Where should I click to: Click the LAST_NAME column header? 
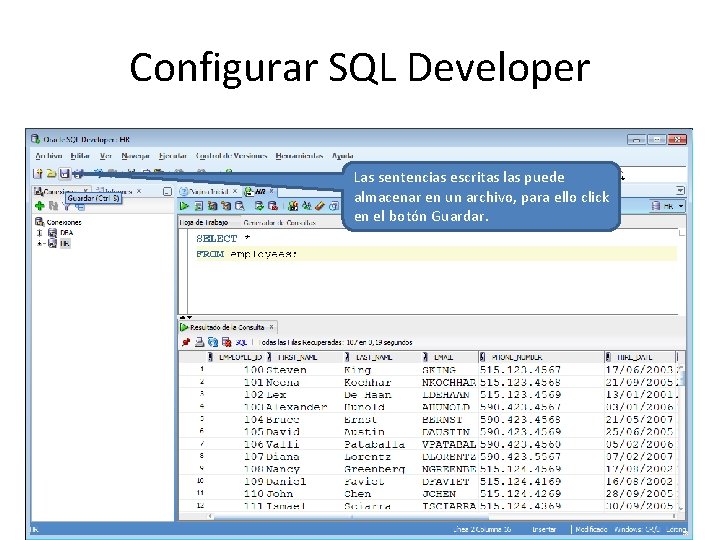pyautogui.click(x=382, y=357)
